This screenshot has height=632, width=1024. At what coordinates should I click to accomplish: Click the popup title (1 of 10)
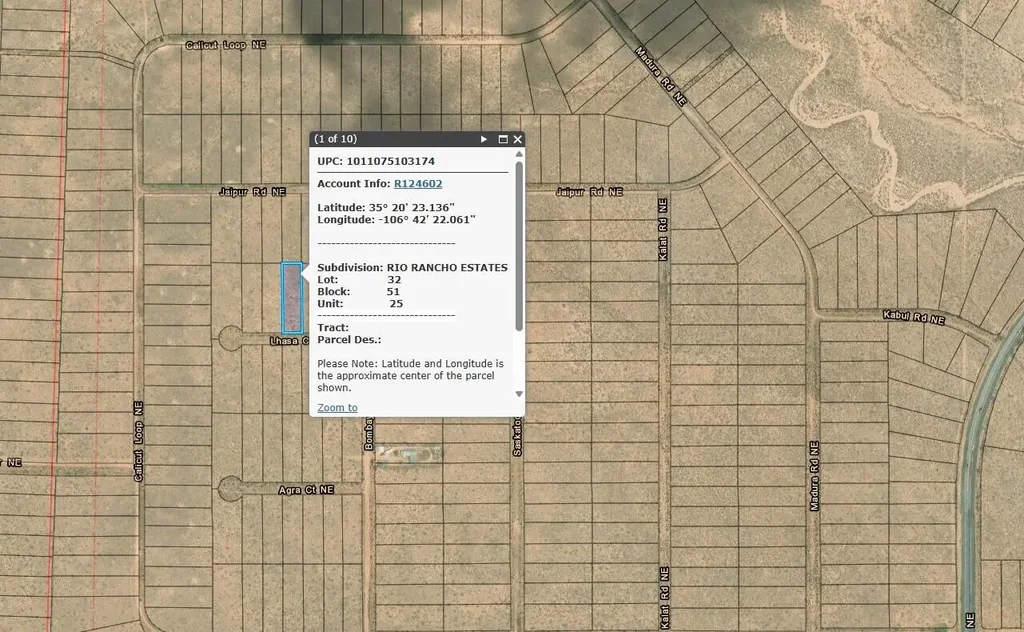(336, 139)
